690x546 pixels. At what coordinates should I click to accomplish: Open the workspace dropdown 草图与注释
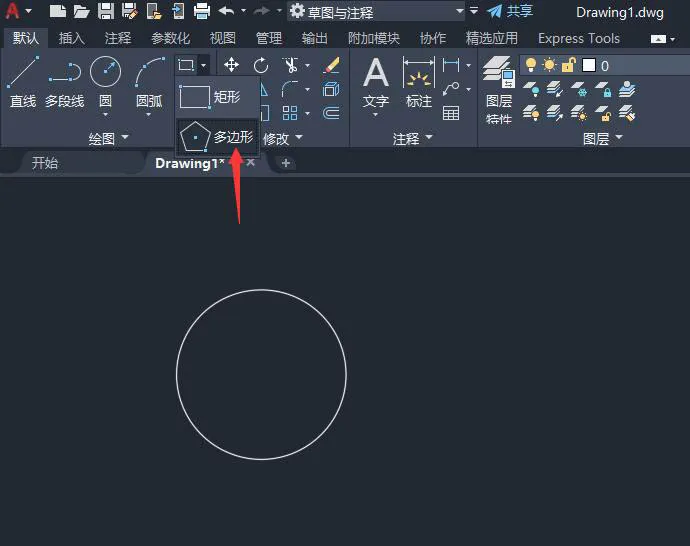pos(377,11)
